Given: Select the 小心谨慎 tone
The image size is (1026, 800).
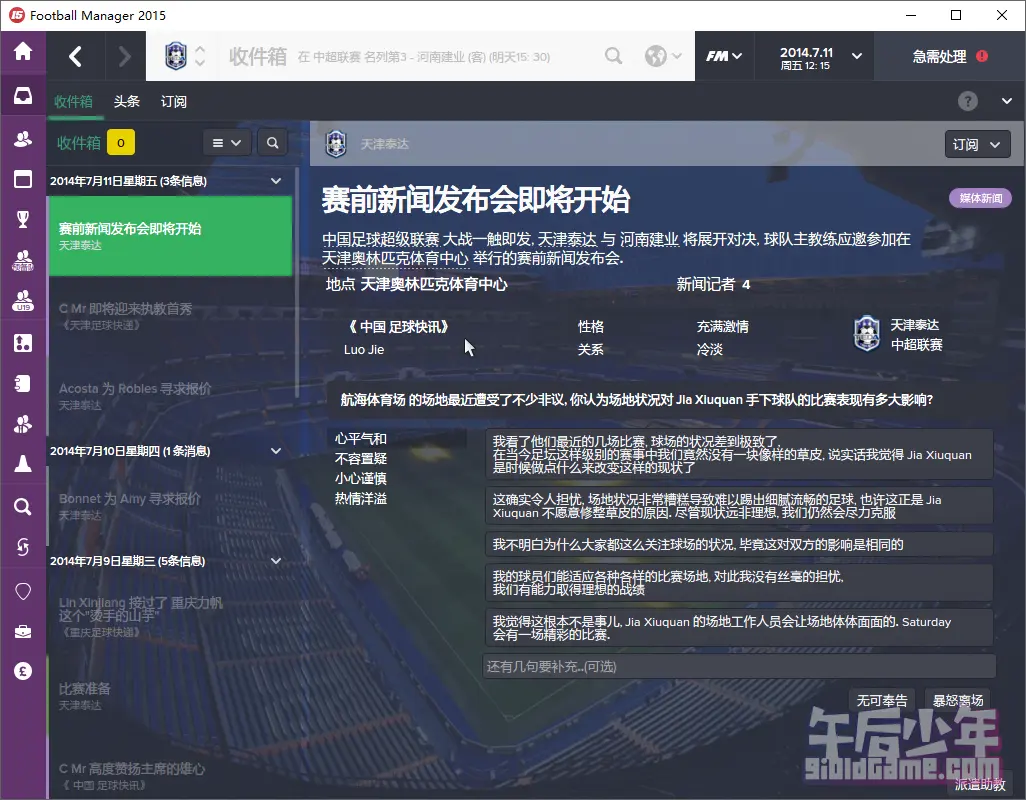Looking at the screenshot, I should click(361, 478).
